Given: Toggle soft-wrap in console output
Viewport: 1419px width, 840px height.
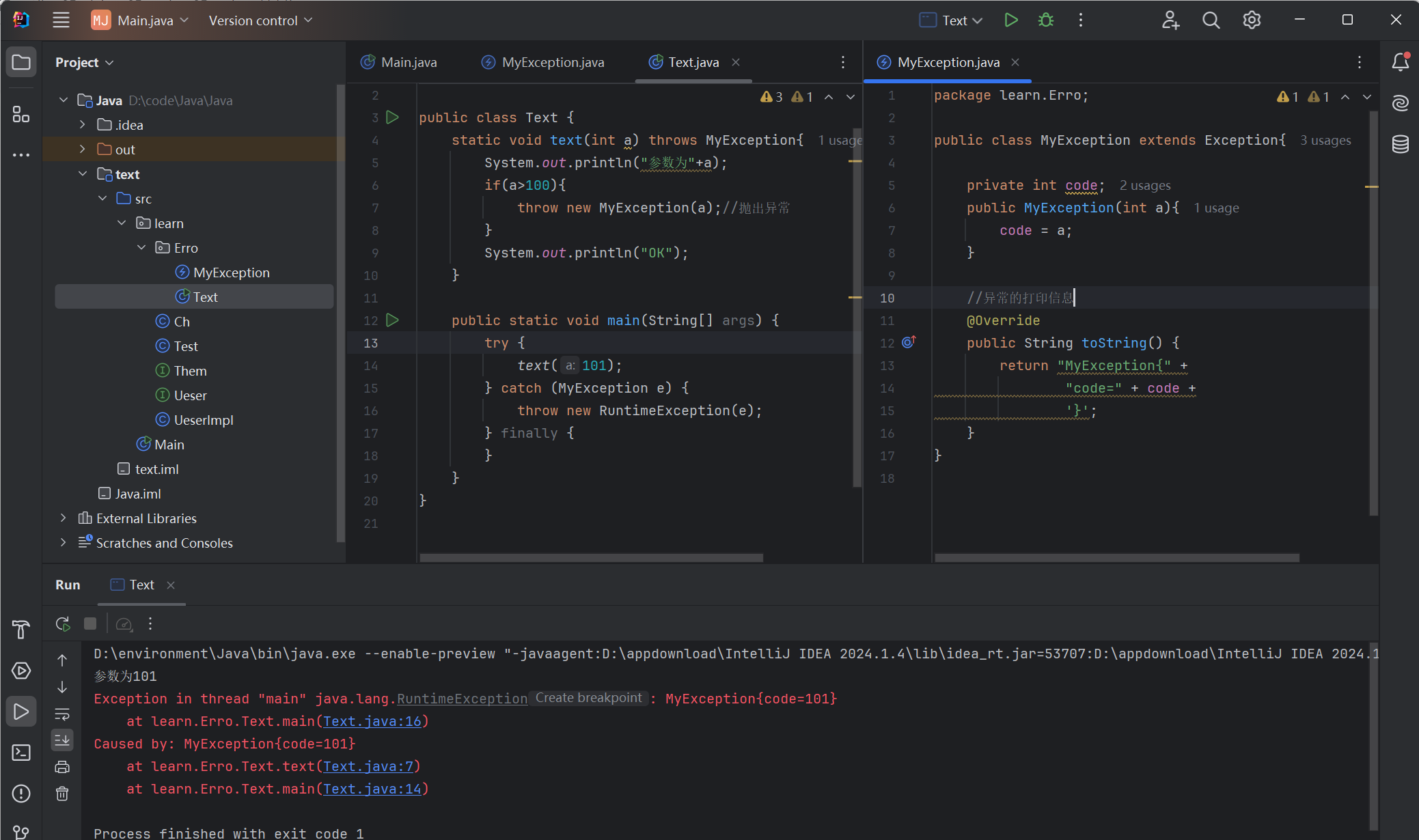Looking at the screenshot, I should tap(62, 714).
